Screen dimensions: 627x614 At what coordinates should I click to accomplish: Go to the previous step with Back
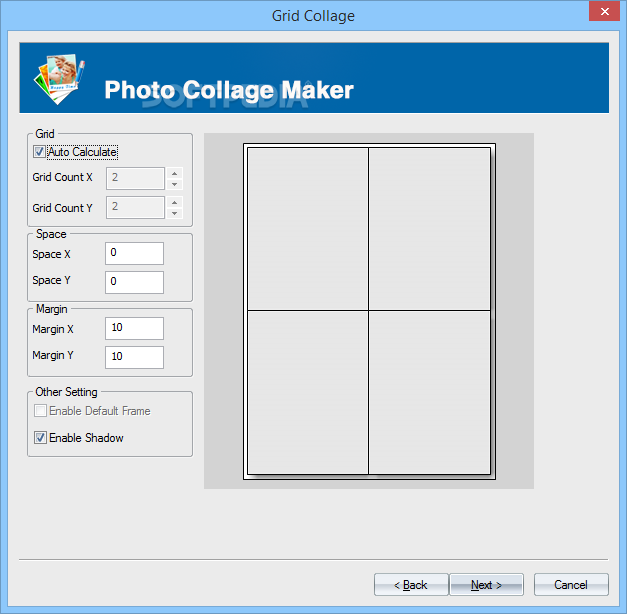(x=411, y=584)
